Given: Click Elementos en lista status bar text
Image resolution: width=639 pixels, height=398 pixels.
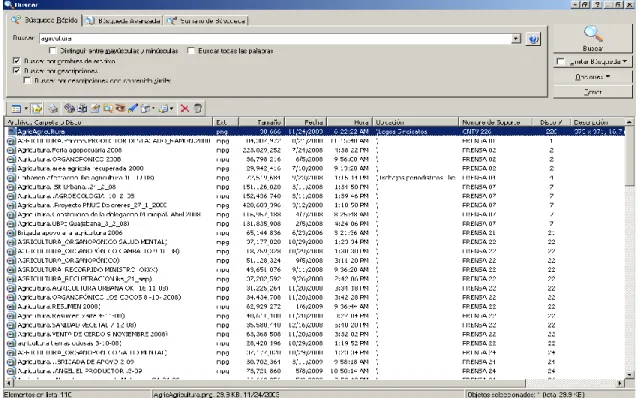Looking at the screenshot, I should tap(37, 394).
